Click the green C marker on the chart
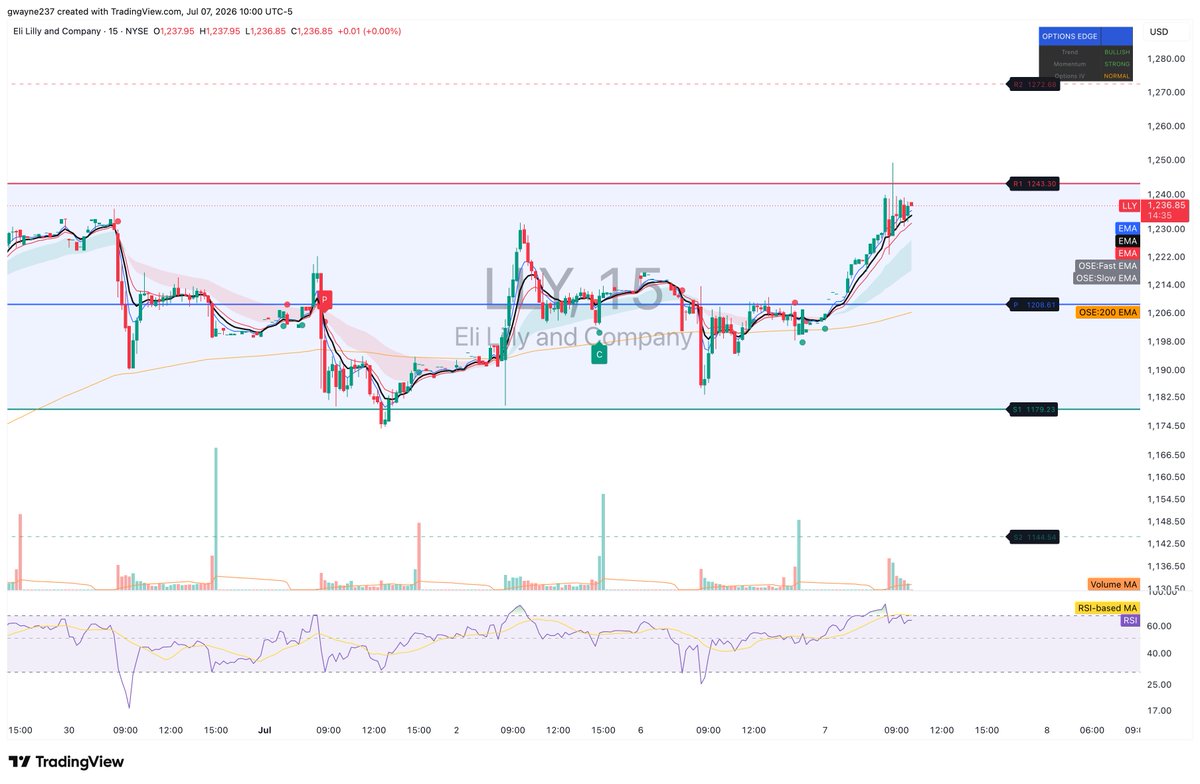1200x784 pixels. point(599,354)
